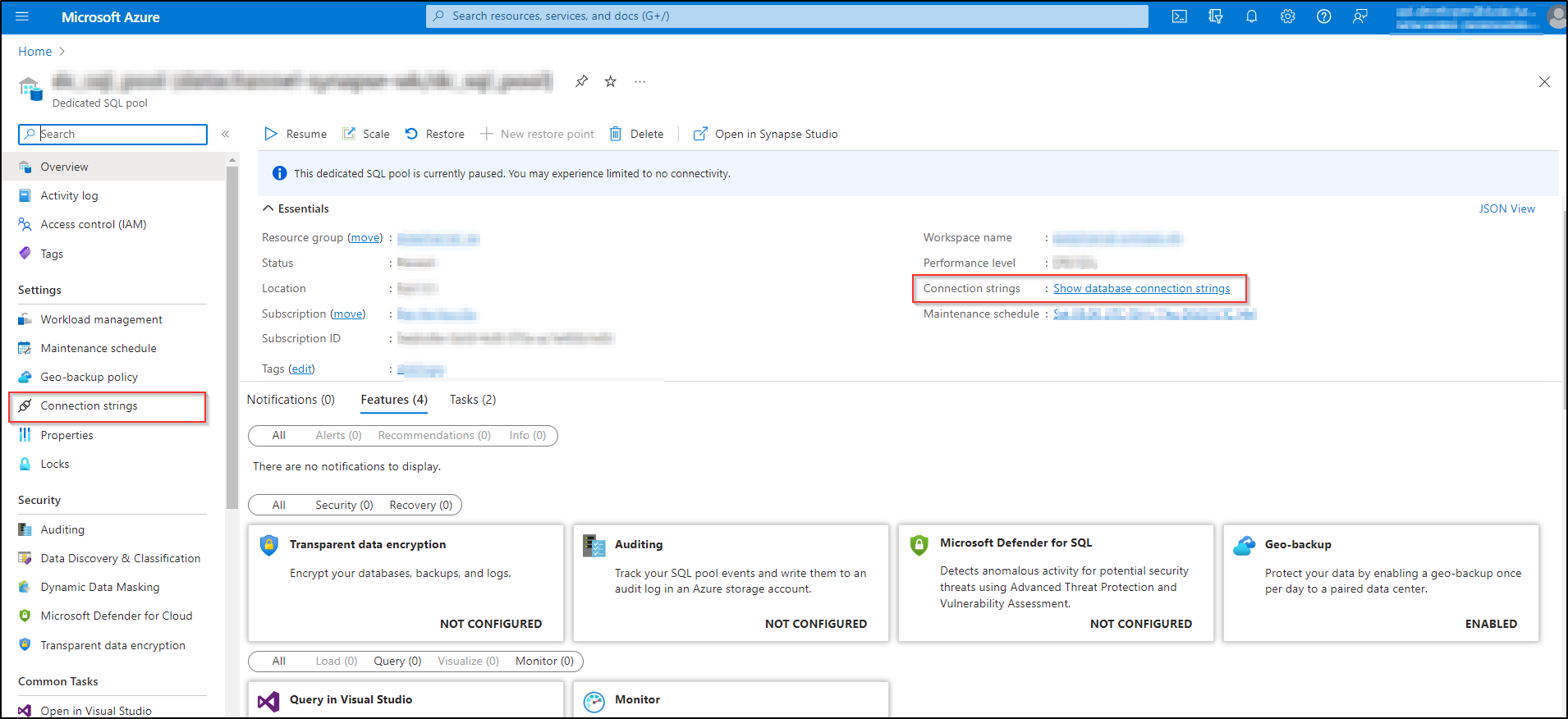Switch to the Features (4) tab
This screenshot has width=1568, height=719.
pos(394,400)
